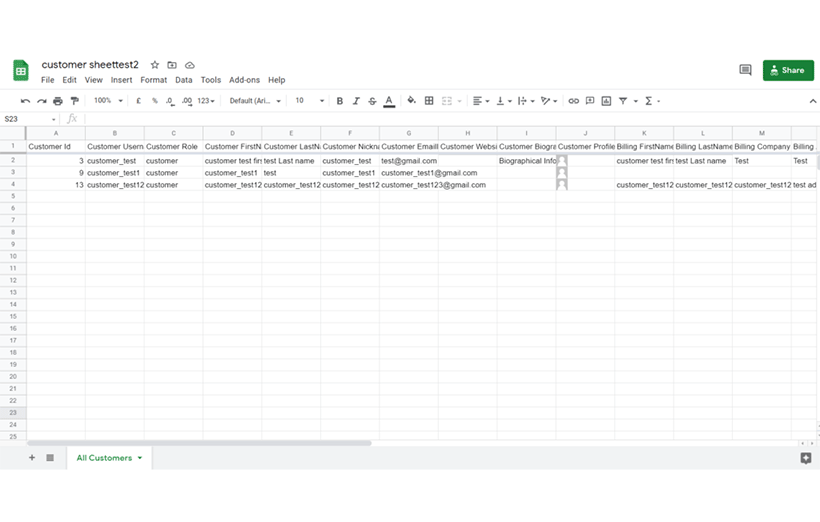Open the zoom 100% dropdown
This screenshot has height=522, width=820.
(108, 100)
